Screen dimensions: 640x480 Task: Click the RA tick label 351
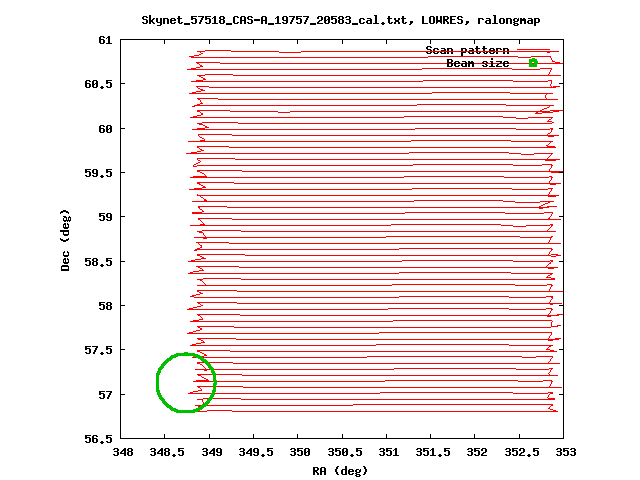[x=389, y=452]
